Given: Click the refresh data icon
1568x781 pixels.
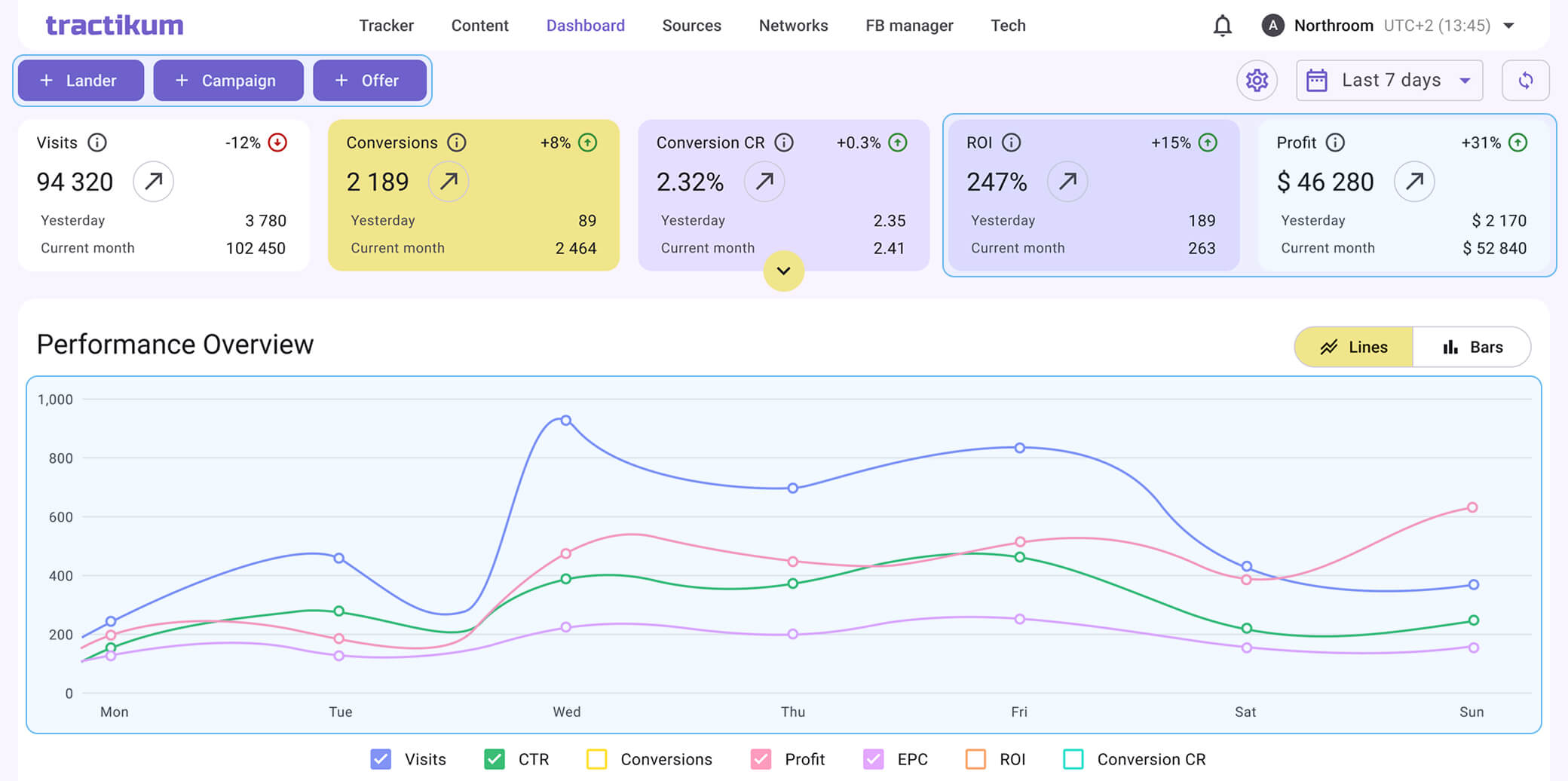Looking at the screenshot, I should coord(1525,80).
